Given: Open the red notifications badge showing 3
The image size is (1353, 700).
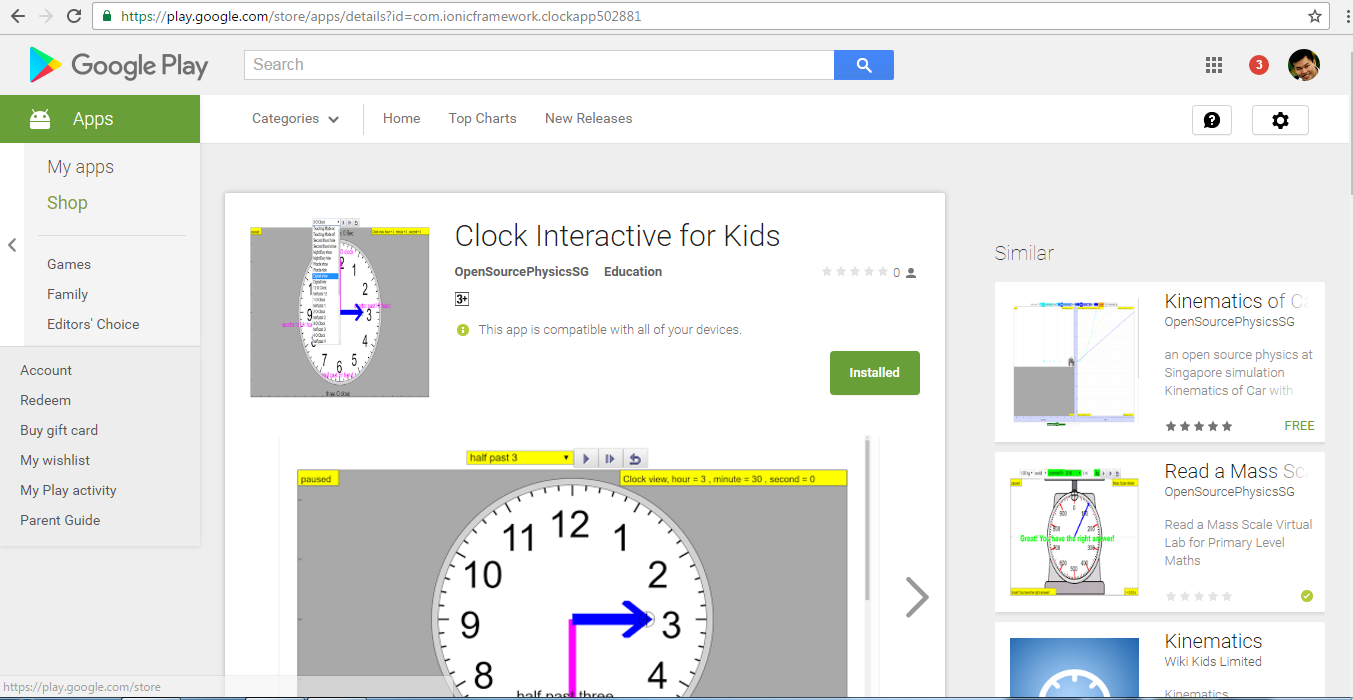Looking at the screenshot, I should [1259, 65].
